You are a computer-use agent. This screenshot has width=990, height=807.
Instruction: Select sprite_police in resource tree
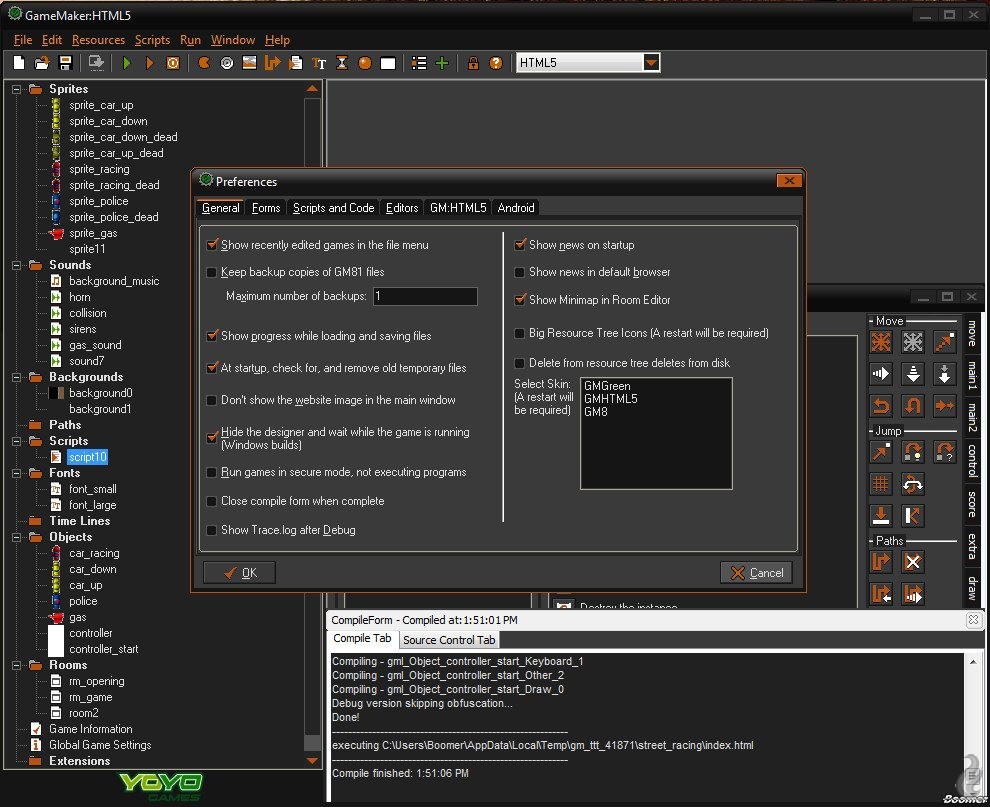tap(98, 201)
